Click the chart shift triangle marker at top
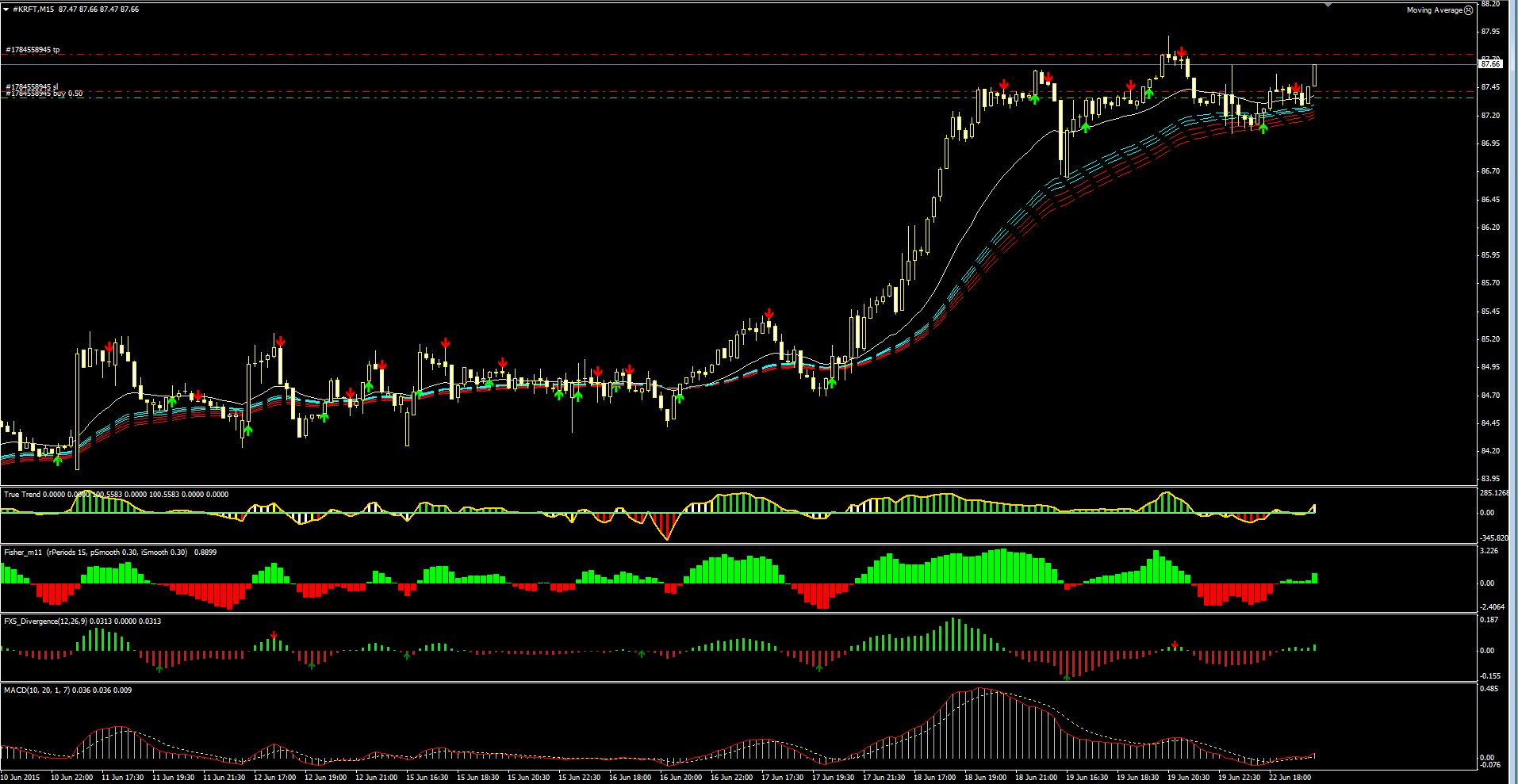1518x784 pixels. coord(1328,5)
